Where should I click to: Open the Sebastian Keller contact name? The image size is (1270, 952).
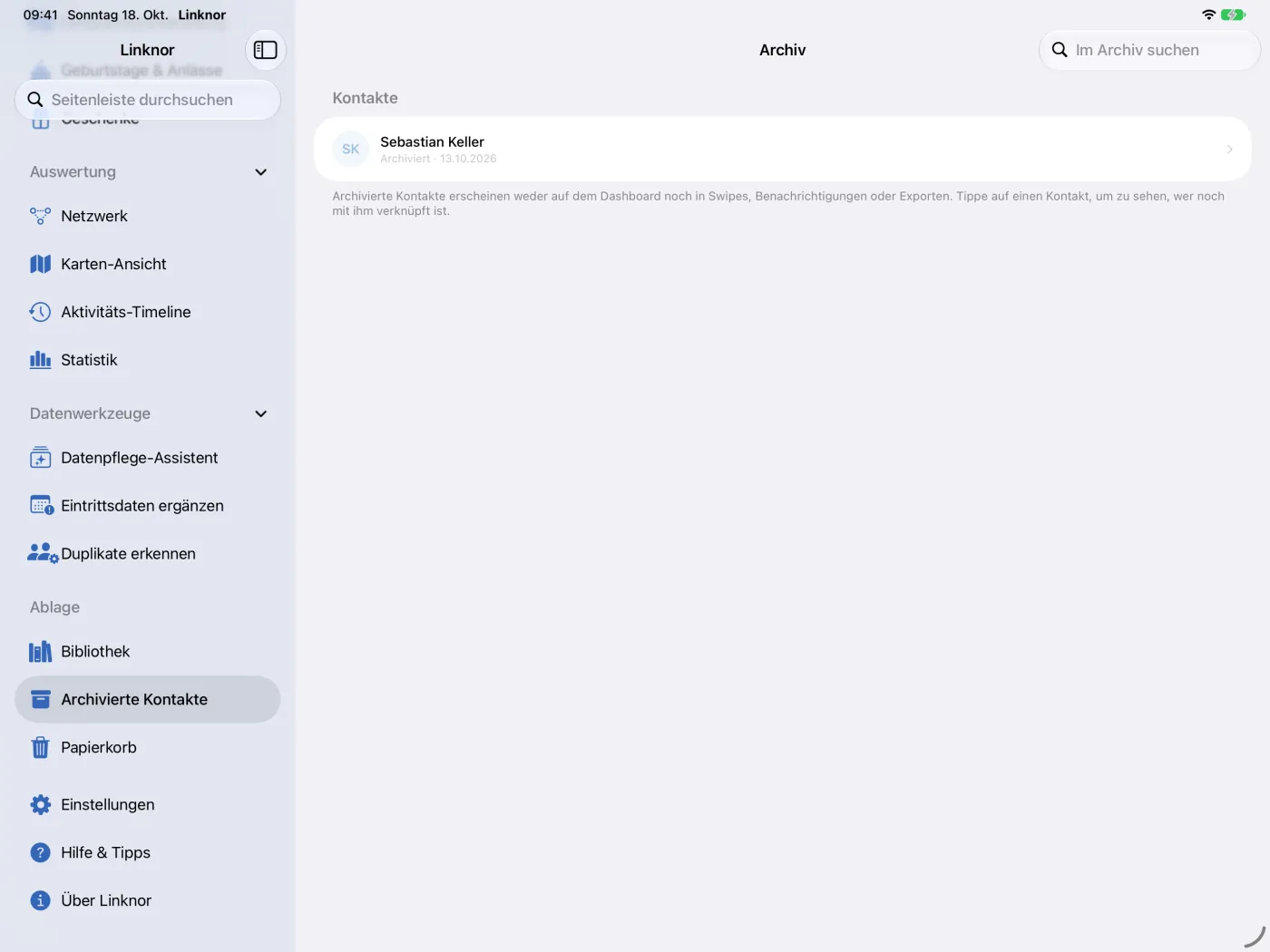[432, 141]
